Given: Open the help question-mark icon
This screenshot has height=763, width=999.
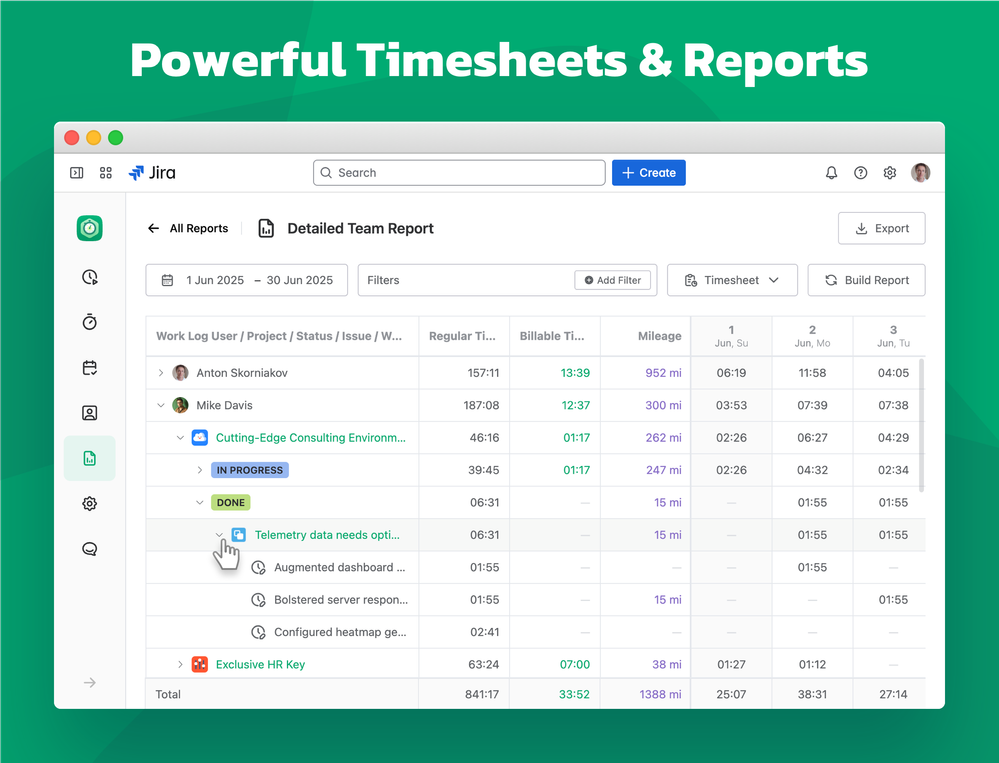Looking at the screenshot, I should tap(861, 173).
